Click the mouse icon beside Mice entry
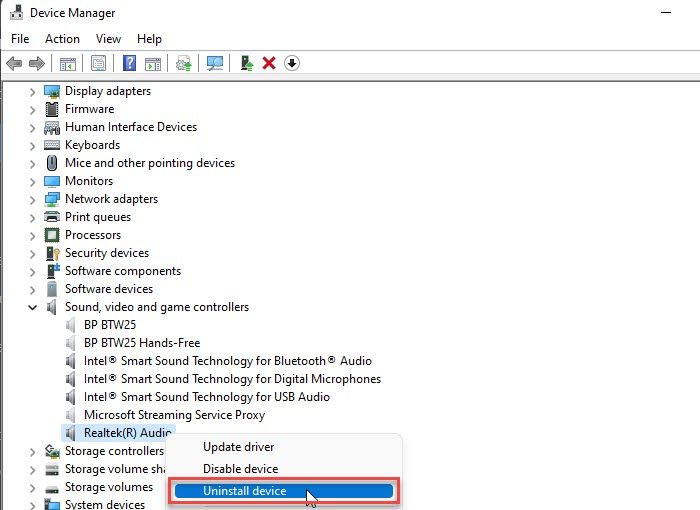Image resolution: width=700 pixels, height=510 pixels. pyautogui.click(x=52, y=163)
